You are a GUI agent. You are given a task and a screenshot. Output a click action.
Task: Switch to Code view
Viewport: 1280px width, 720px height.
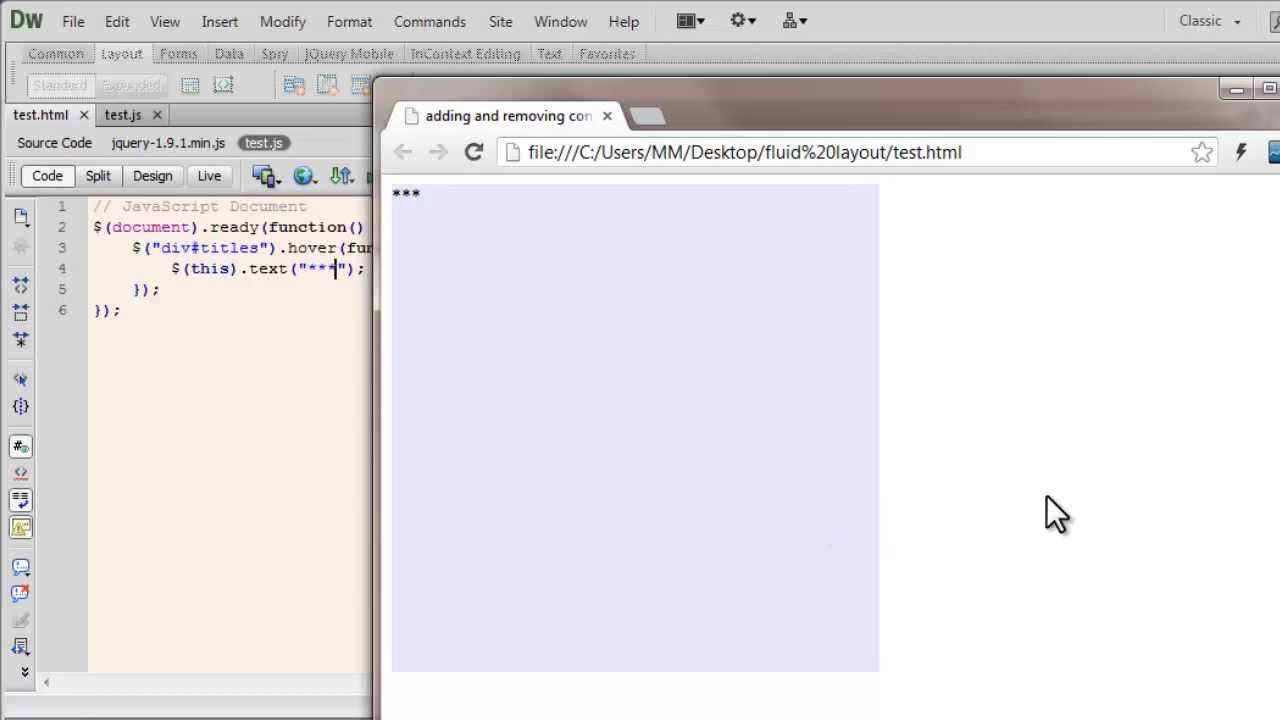pyautogui.click(x=47, y=176)
